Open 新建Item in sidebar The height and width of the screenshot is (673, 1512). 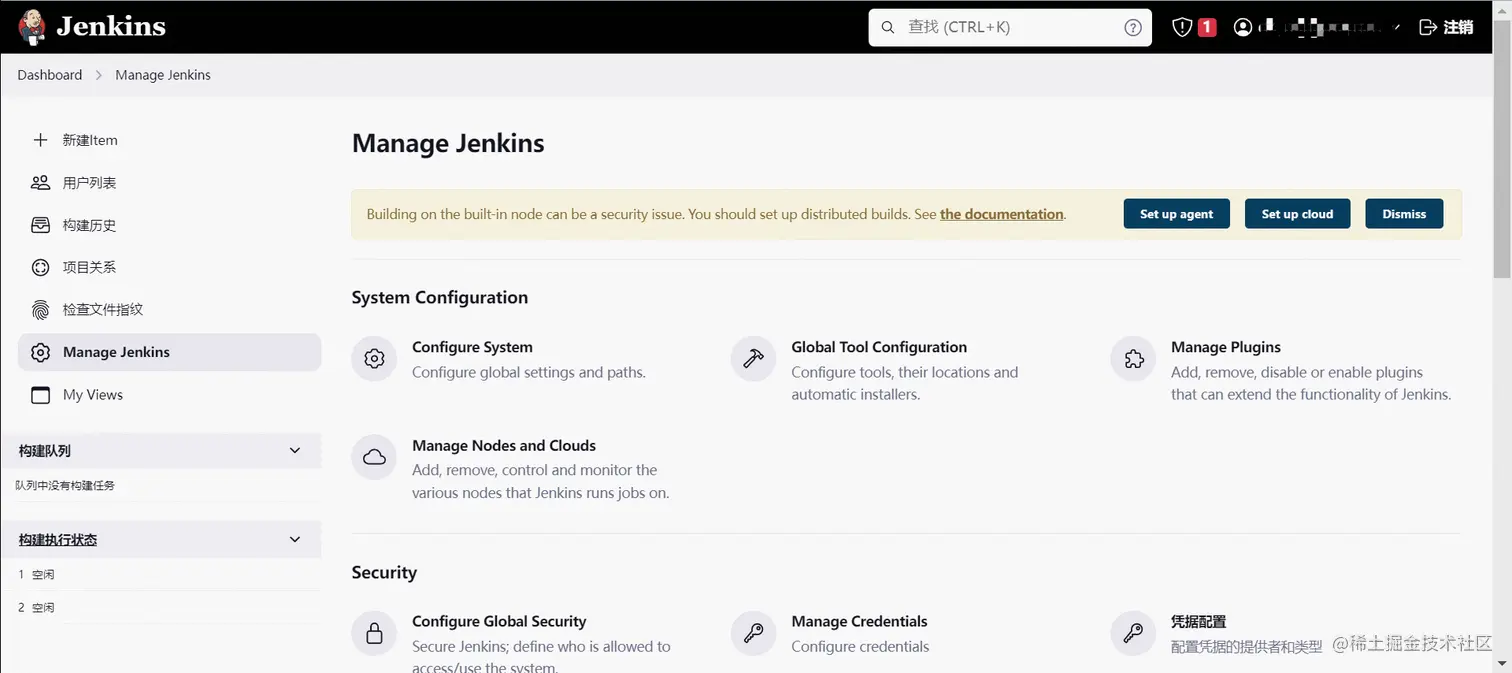90,140
